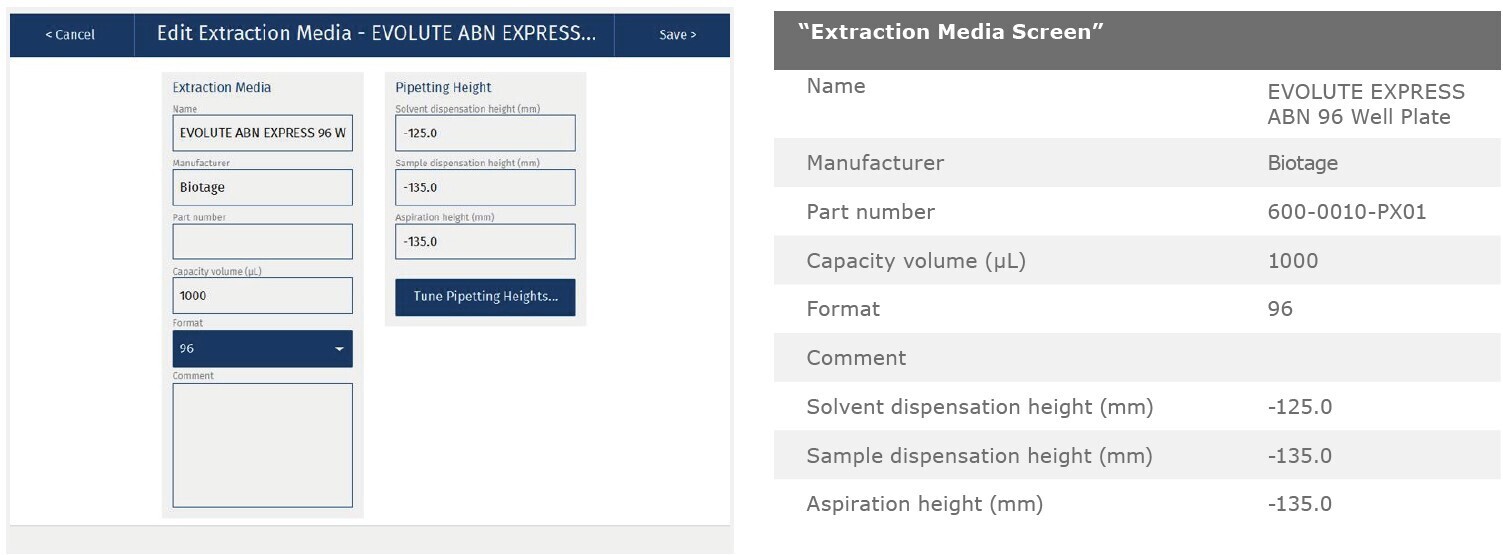Click the Extraction Media panel heading
1503x555 pixels.
point(222,87)
